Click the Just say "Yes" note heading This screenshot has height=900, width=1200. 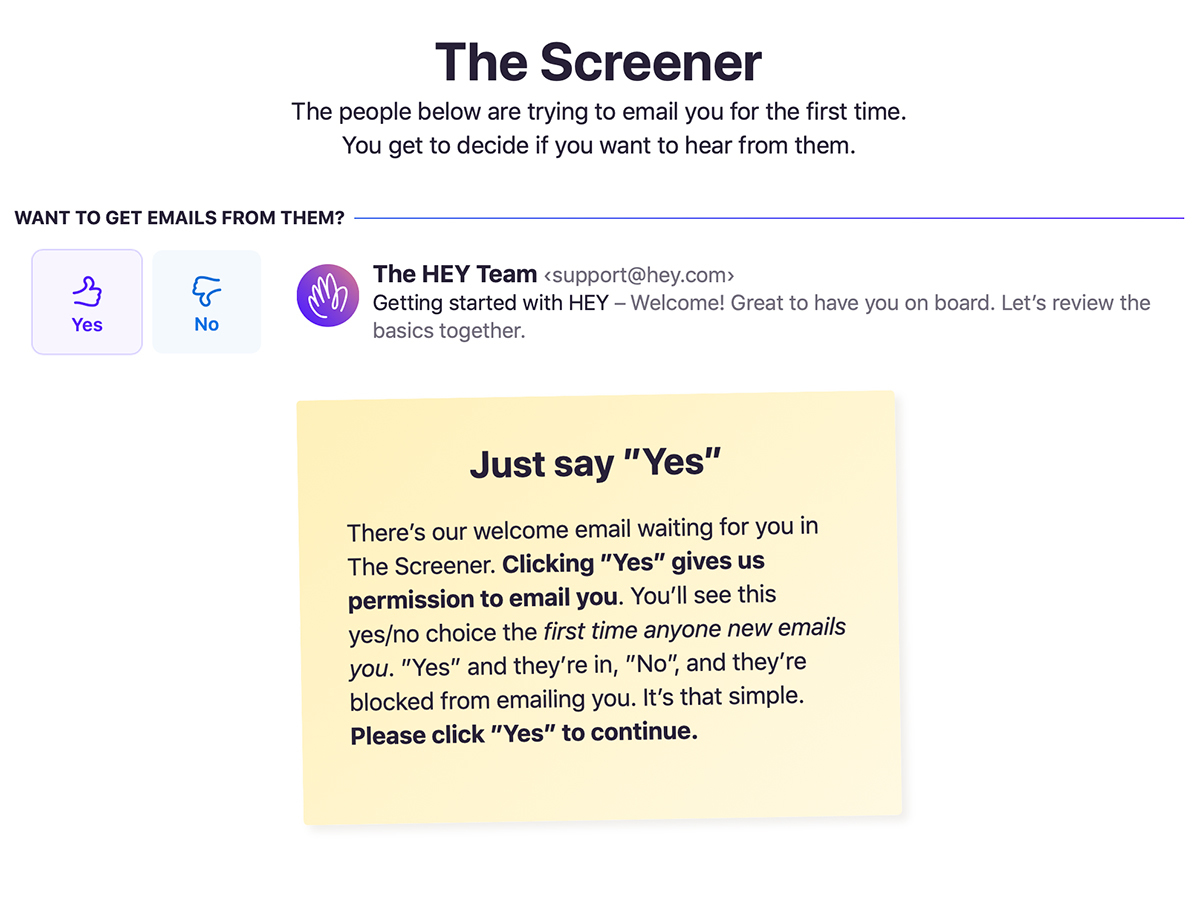pos(596,464)
